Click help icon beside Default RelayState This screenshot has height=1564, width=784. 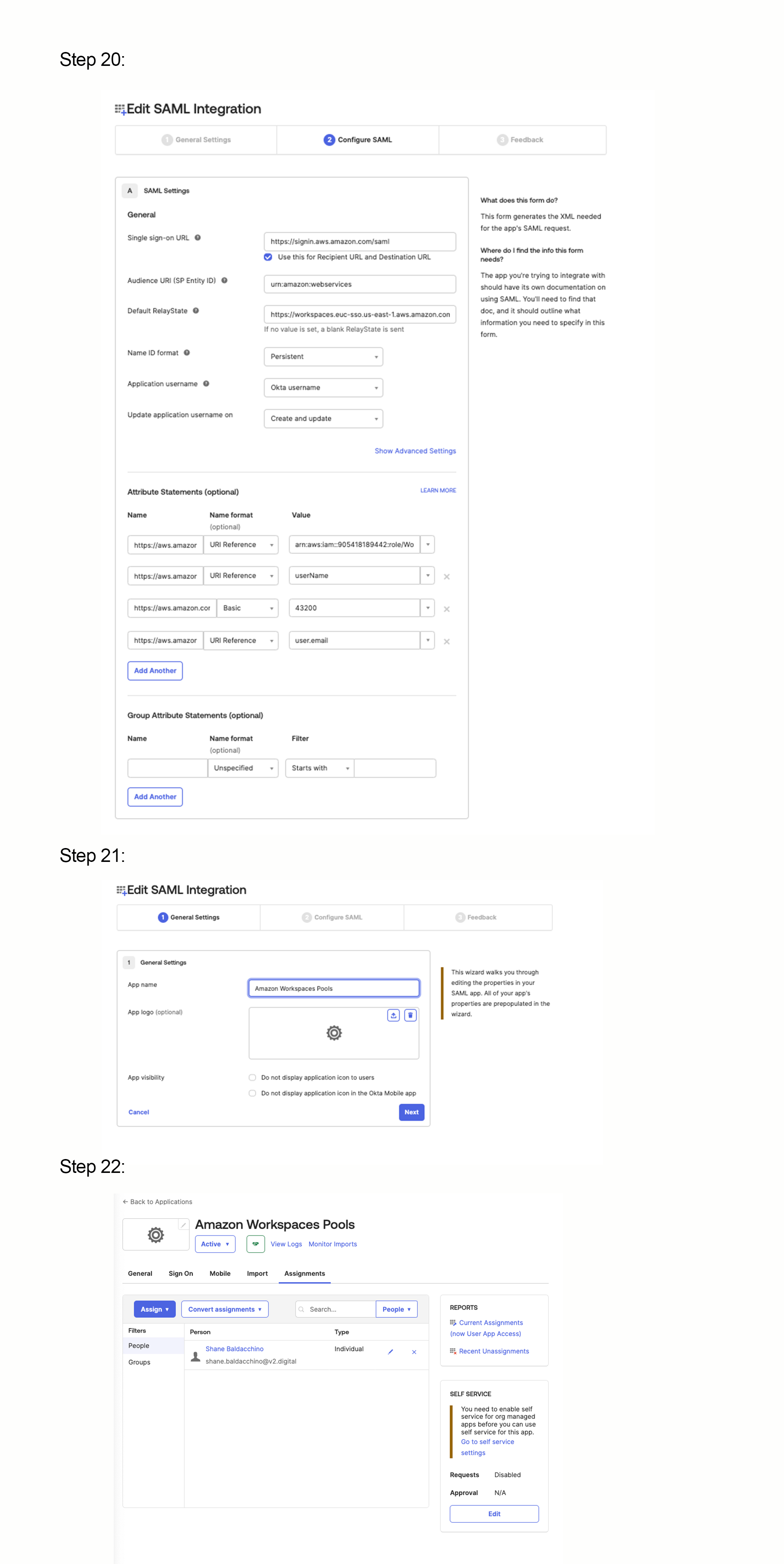pyautogui.click(x=196, y=311)
